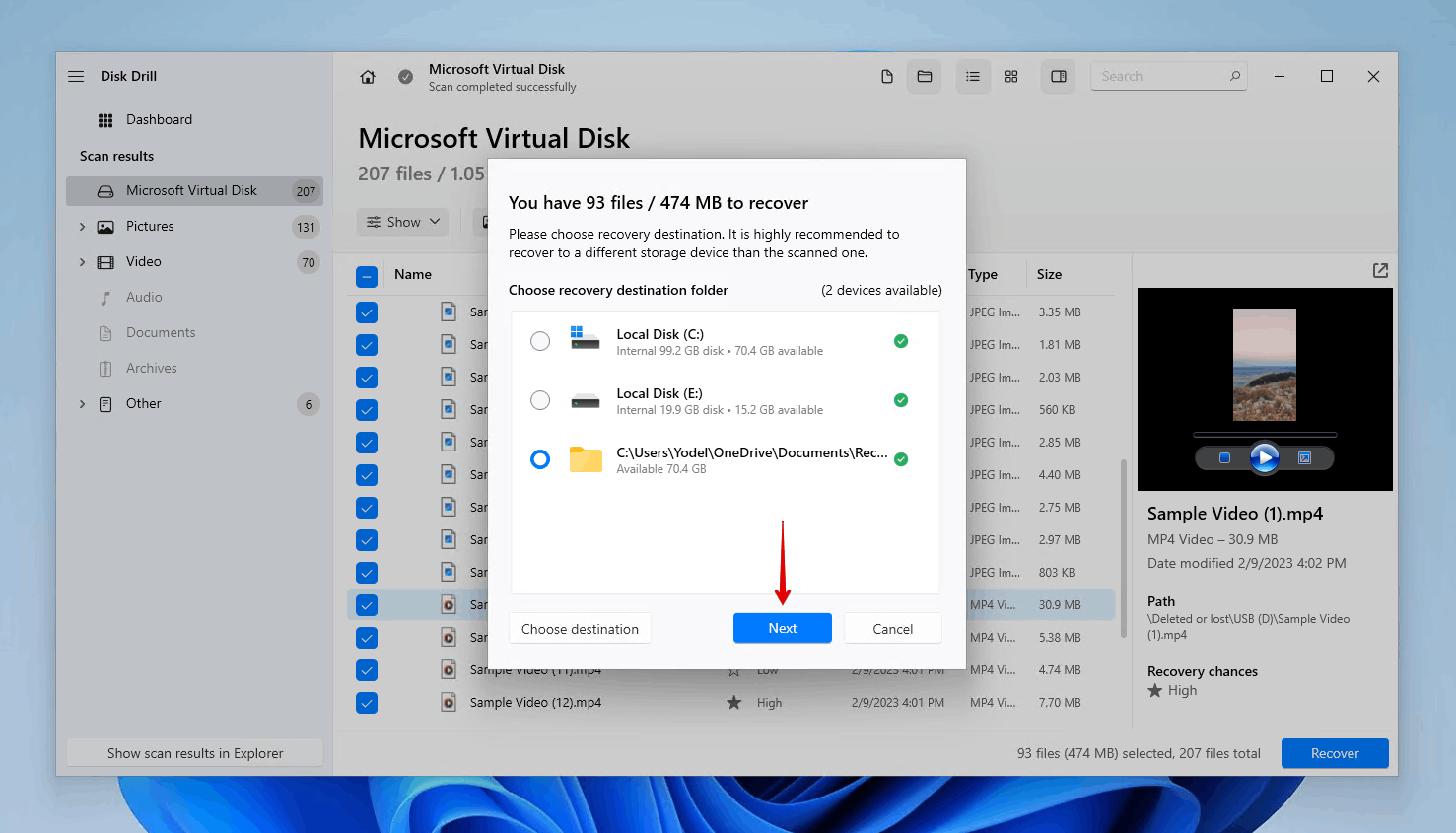Switch to the file view icon

pyautogui.click(x=887, y=77)
